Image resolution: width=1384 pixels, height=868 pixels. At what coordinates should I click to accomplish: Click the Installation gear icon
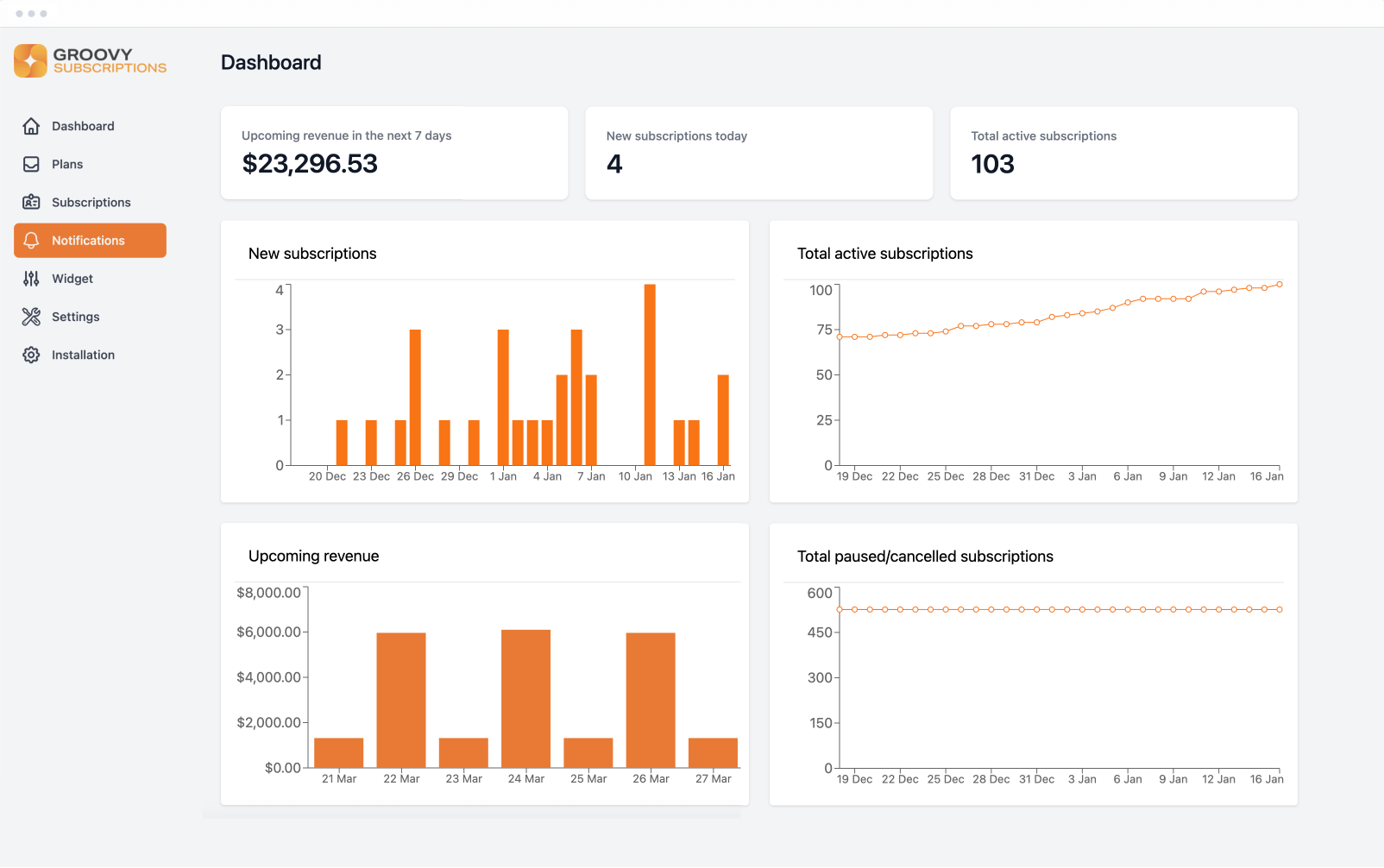tap(31, 355)
